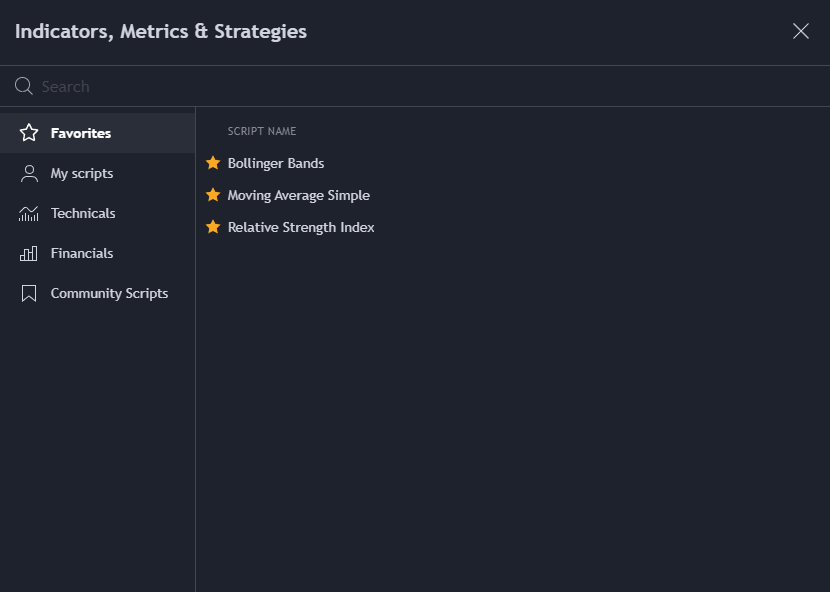Toggle the Moving Average Simple favorite star
This screenshot has height=592, width=830.
pos(213,195)
